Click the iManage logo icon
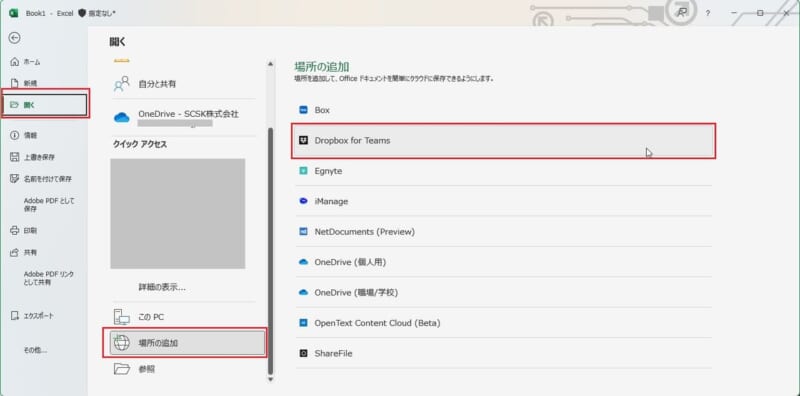 click(304, 201)
